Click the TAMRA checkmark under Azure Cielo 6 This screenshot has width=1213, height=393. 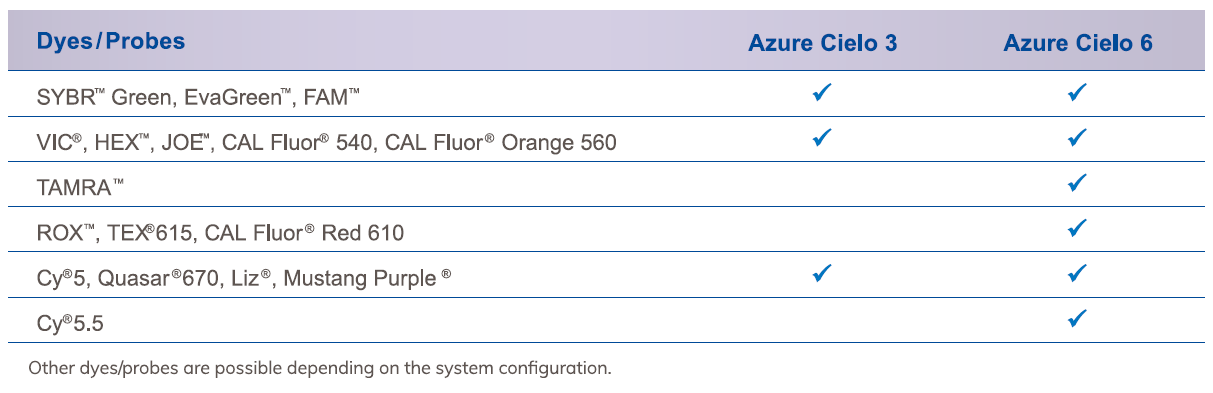[1077, 183]
